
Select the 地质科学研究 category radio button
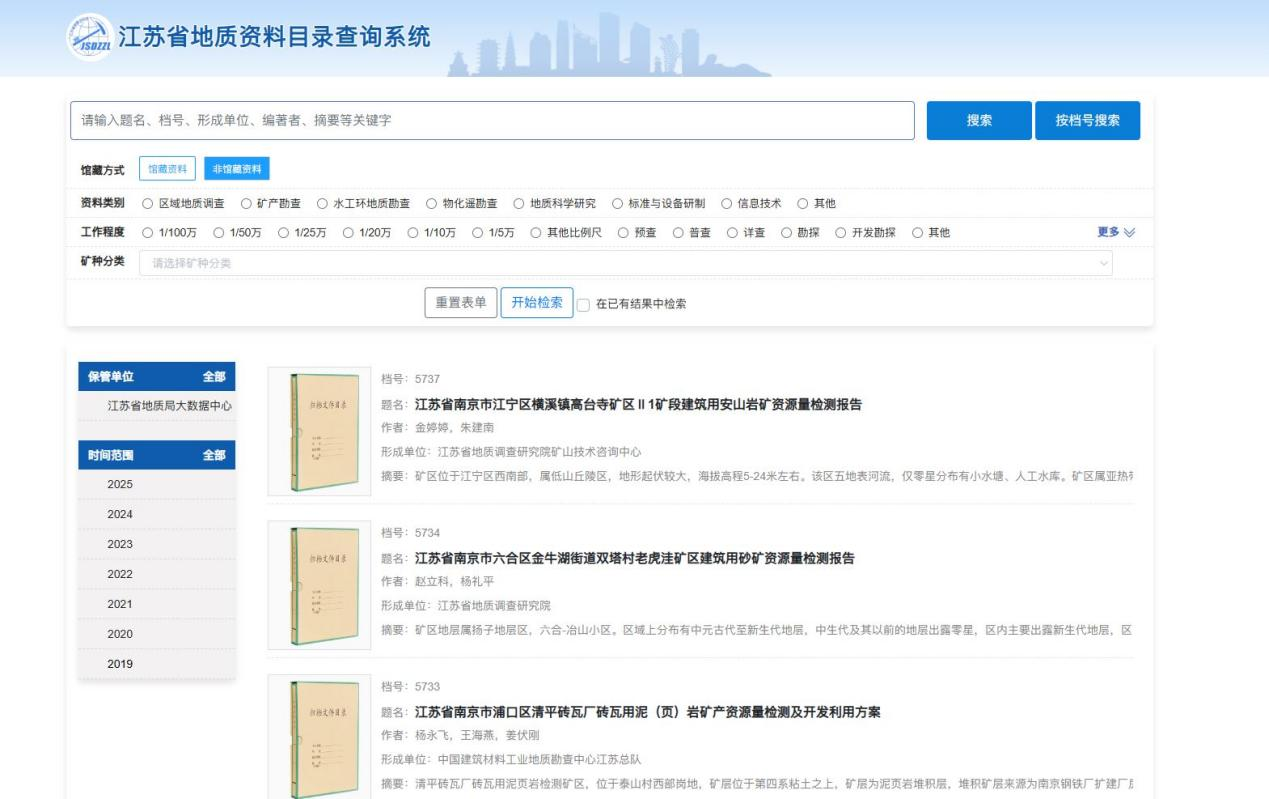520,204
